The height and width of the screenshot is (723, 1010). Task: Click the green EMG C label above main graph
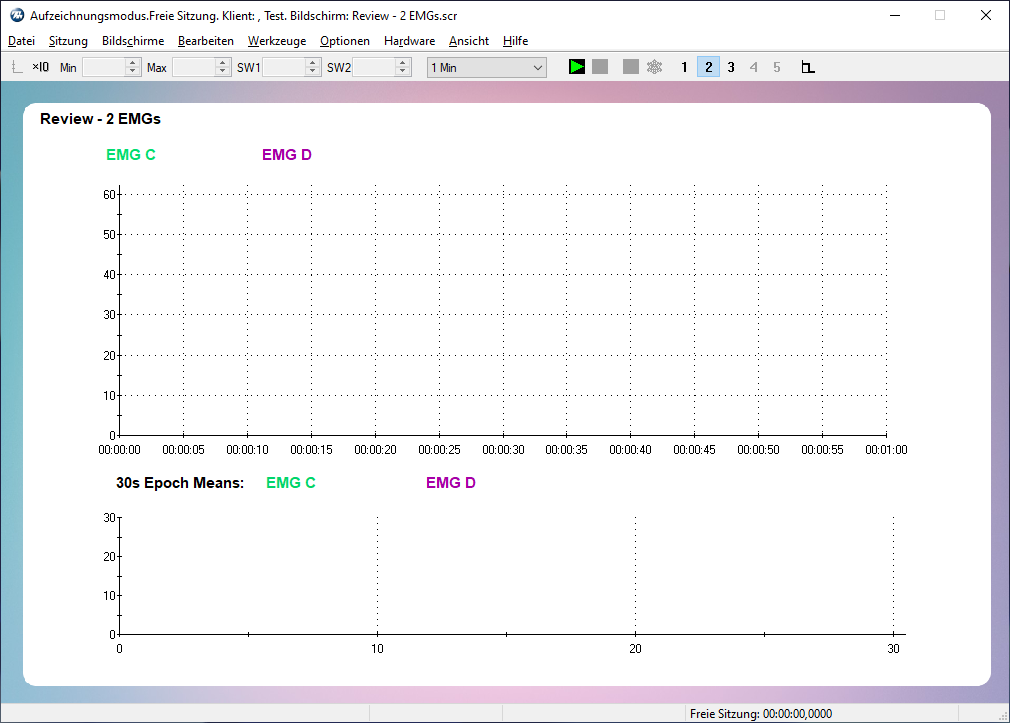tap(131, 155)
